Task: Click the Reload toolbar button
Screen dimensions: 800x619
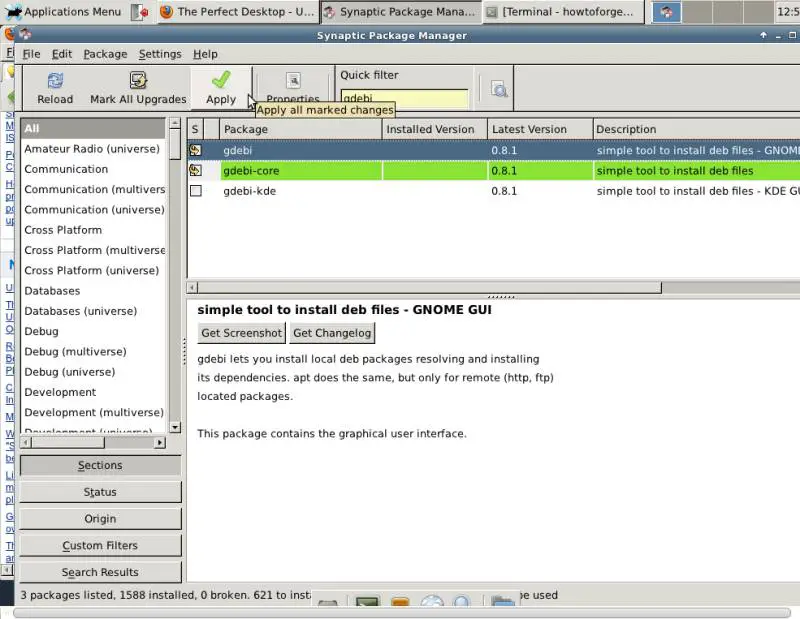Action: pyautogui.click(x=55, y=88)
